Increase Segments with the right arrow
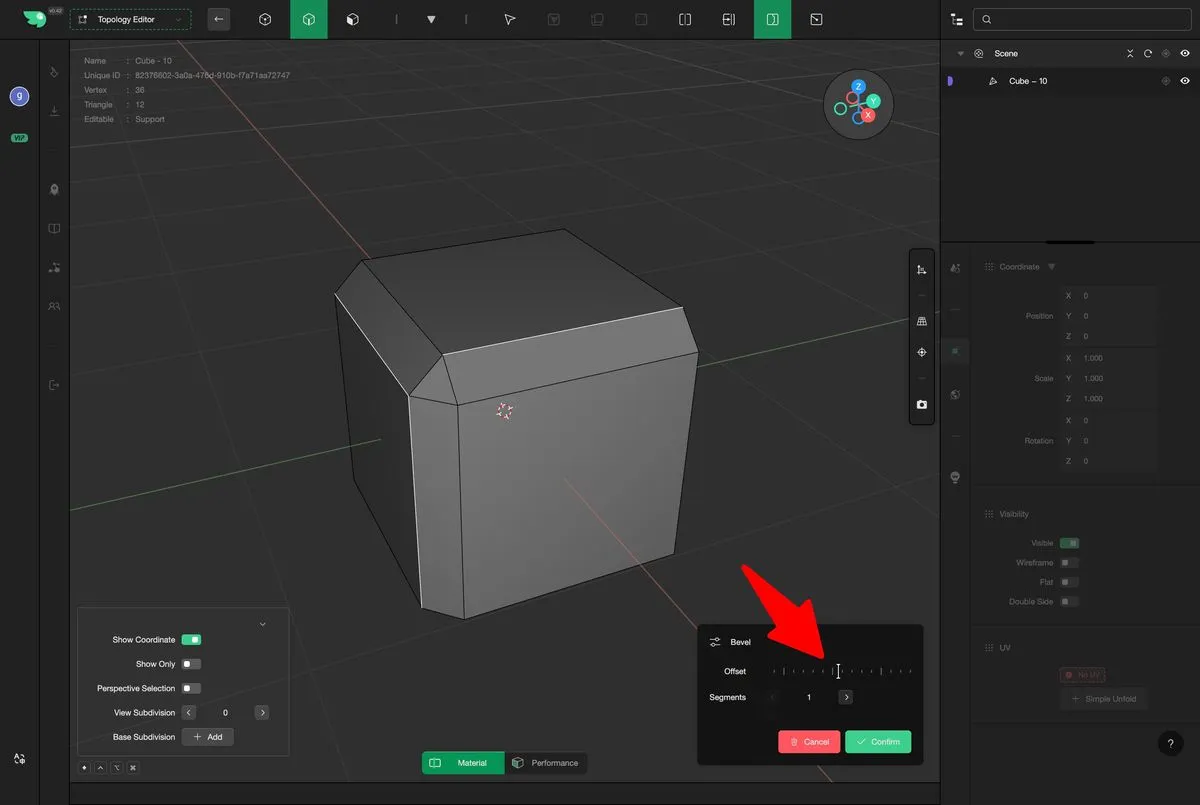Viewport: 1200px width, 805px height. (x=846, y=697)
